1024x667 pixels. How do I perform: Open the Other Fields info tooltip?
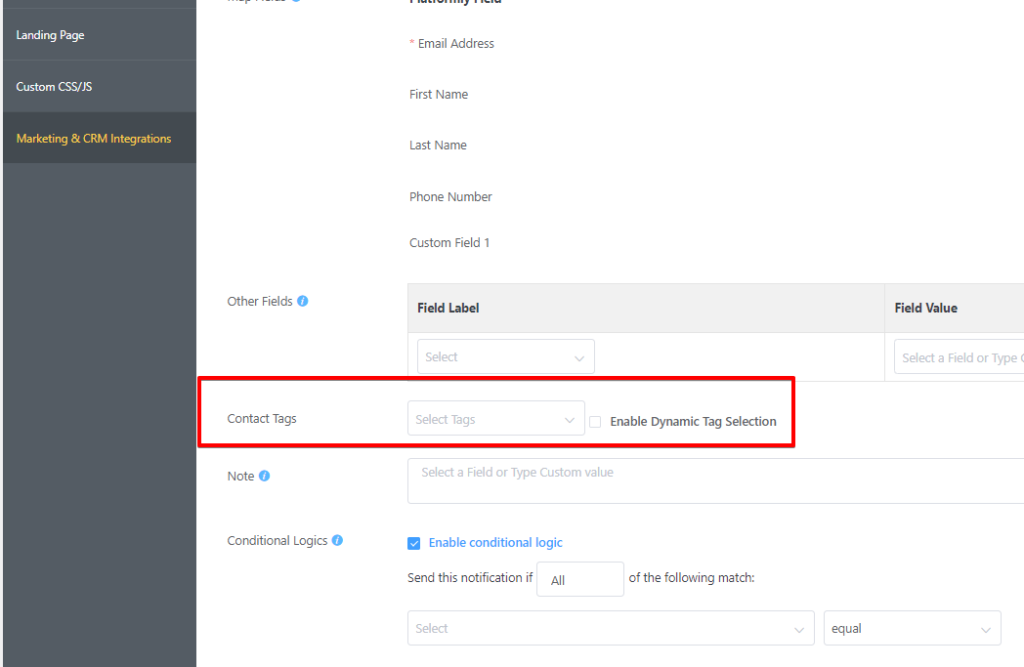click(305, 299)
